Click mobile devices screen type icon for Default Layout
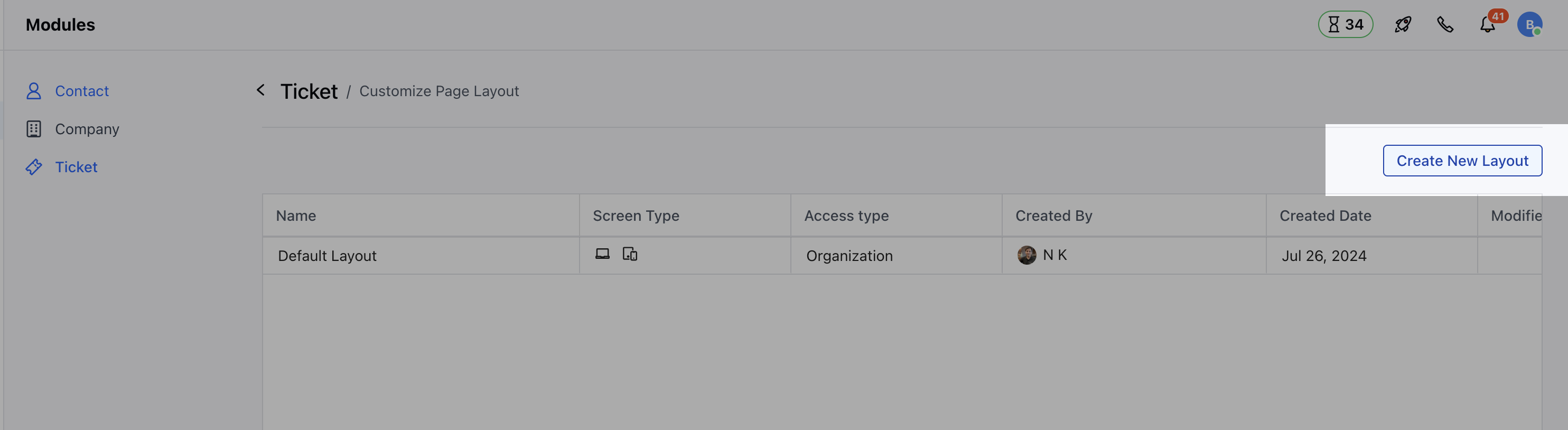 [630, 254]
